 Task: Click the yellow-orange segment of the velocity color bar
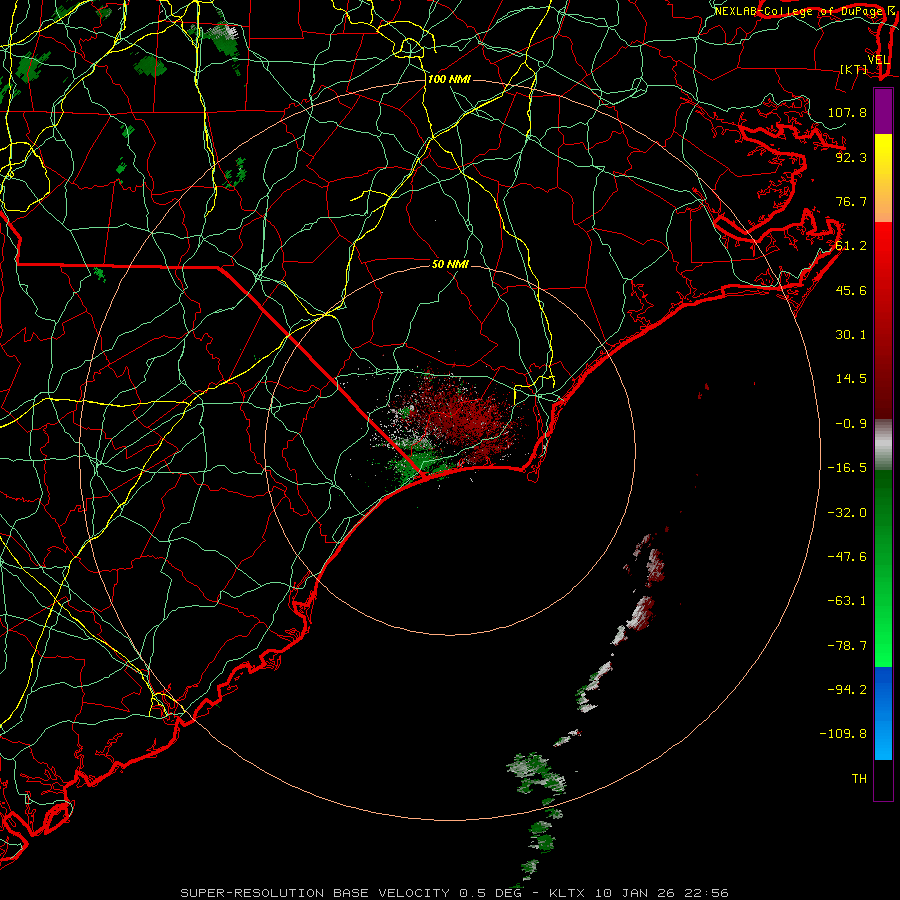(x=883, y=178)
